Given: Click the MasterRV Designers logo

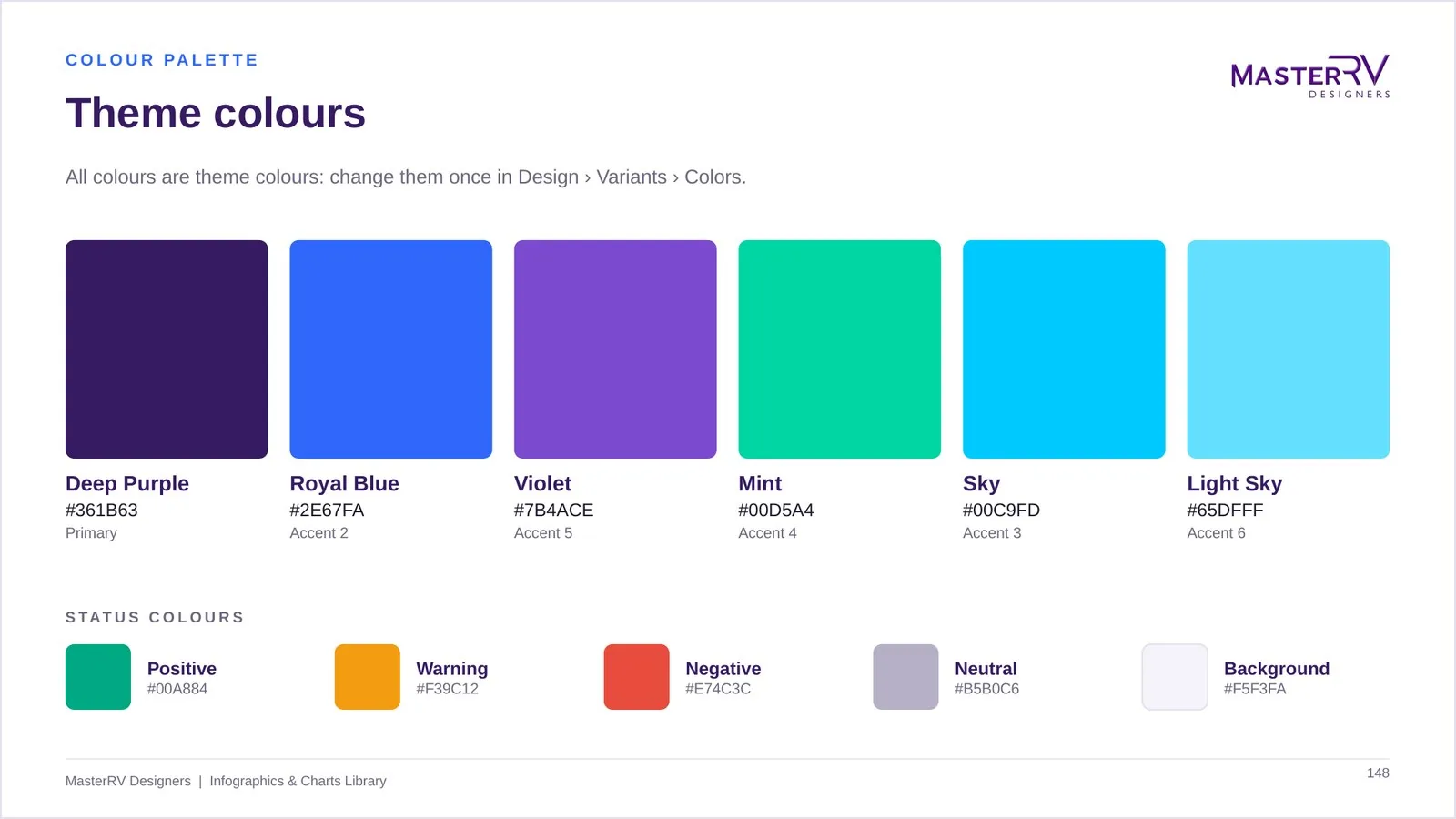Looking at the screenshot, I should pos(1310,76).
